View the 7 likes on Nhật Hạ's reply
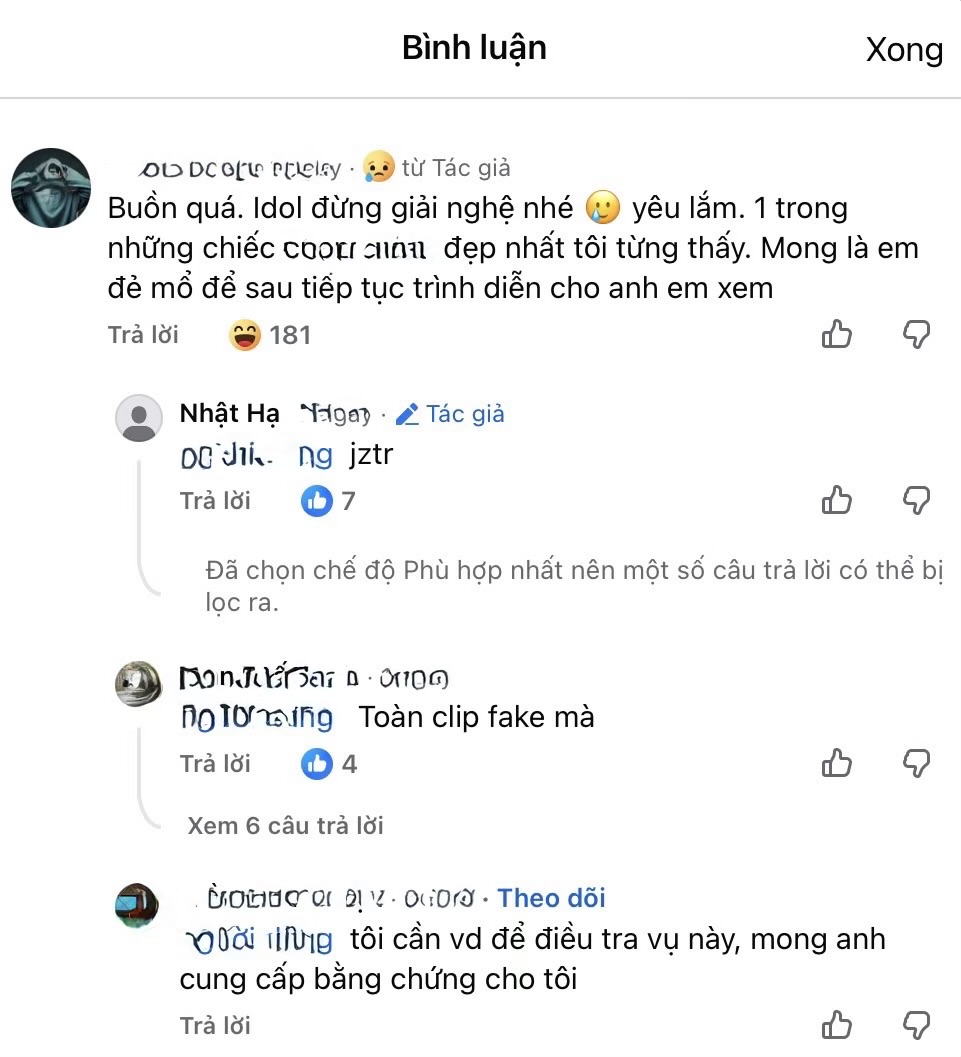The image size is (961, 1057). point(327,501)
